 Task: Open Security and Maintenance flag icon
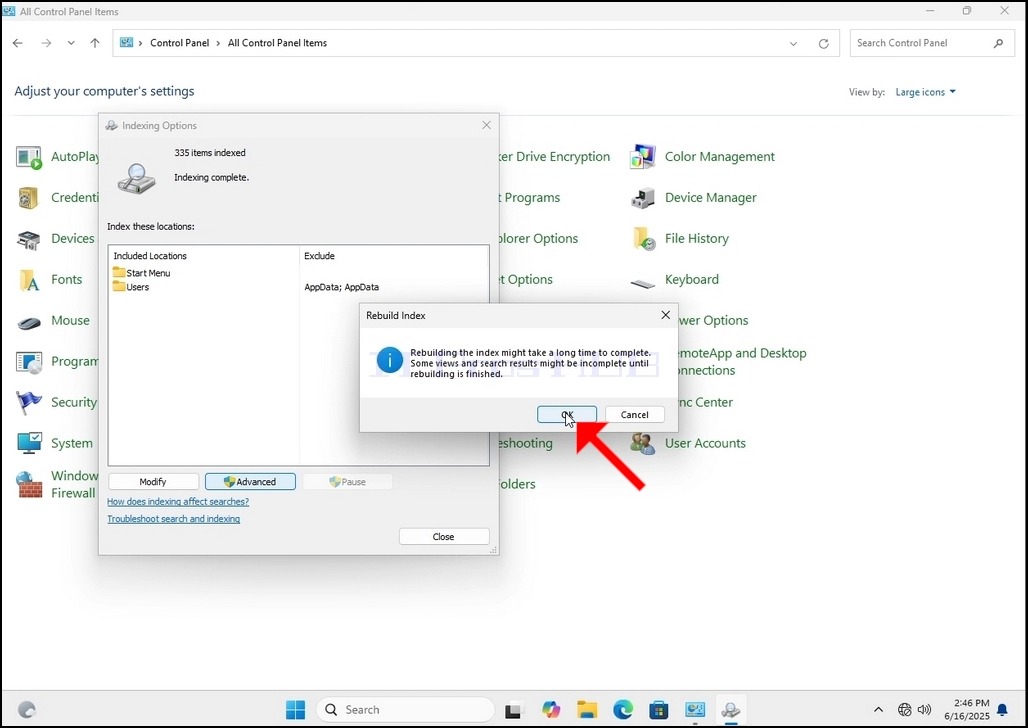(x=29, y=403)
